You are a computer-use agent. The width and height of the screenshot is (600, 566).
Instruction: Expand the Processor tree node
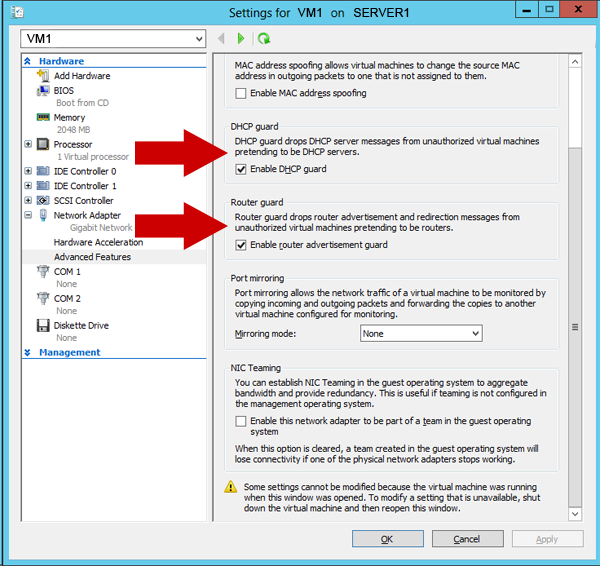pos(28,144)
